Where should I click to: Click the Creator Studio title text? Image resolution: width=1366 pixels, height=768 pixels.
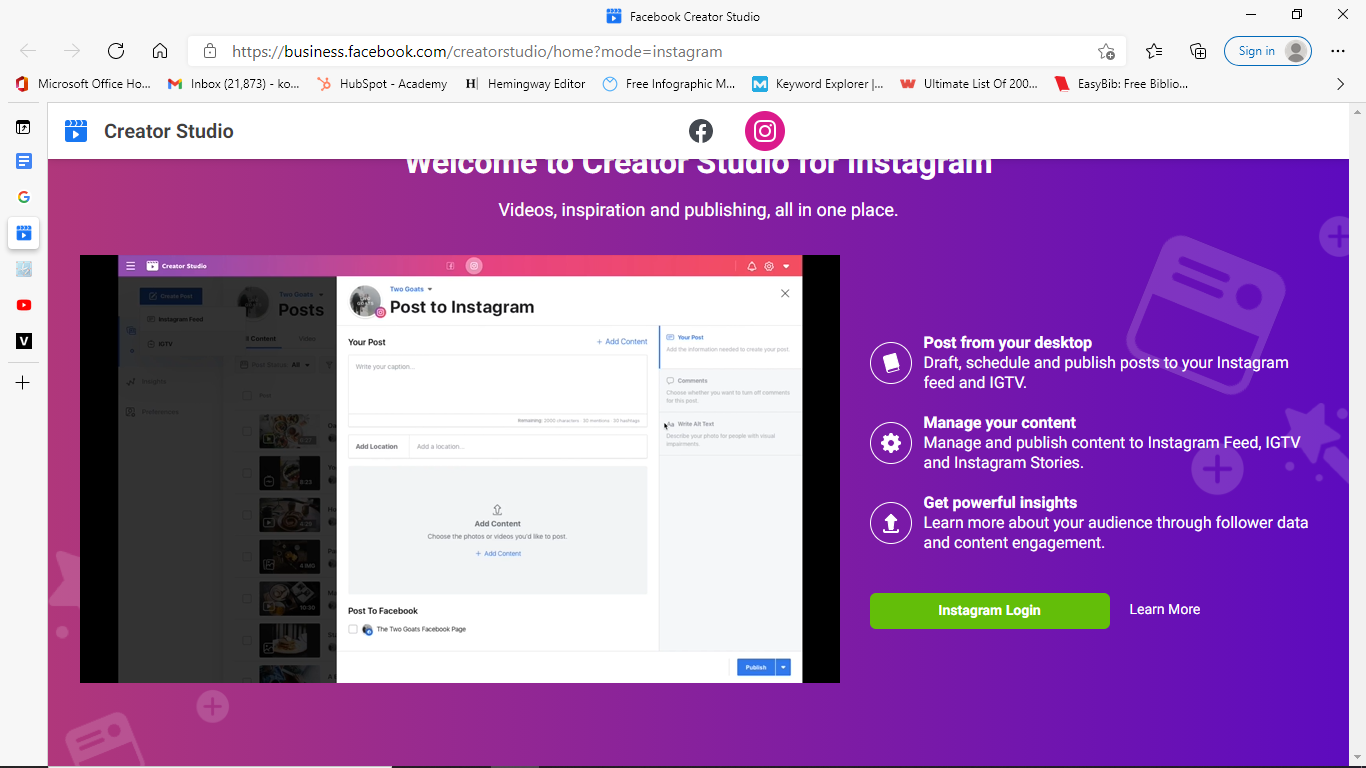coord(169,131)
